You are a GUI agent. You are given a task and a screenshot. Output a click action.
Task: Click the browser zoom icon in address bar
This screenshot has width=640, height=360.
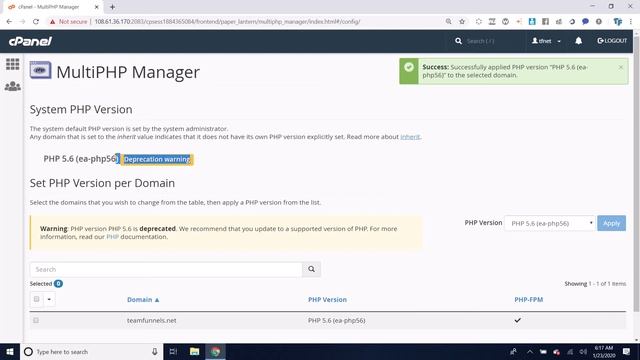pyautogui.click(x=449, y=22)
